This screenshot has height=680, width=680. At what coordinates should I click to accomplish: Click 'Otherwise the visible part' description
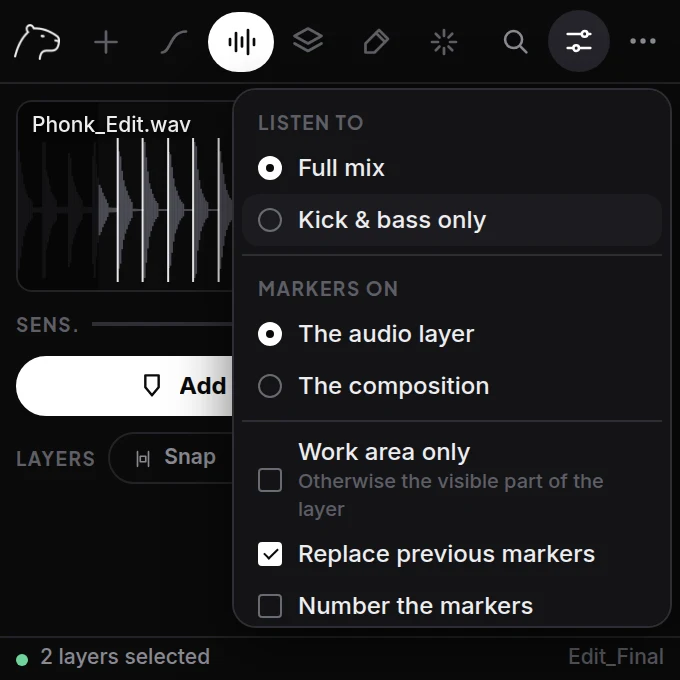point(451,495)
